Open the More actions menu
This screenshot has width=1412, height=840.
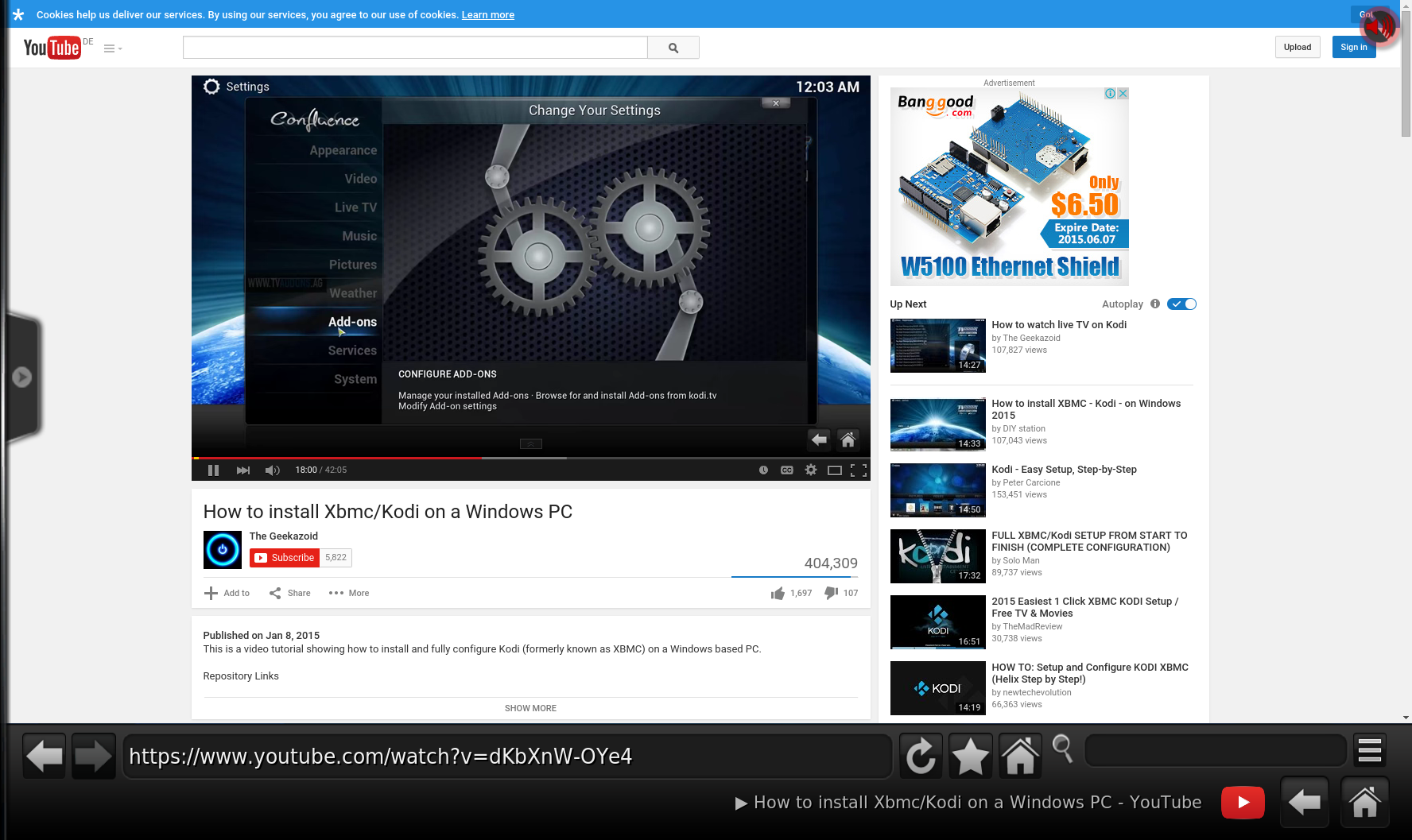(349, 594)
